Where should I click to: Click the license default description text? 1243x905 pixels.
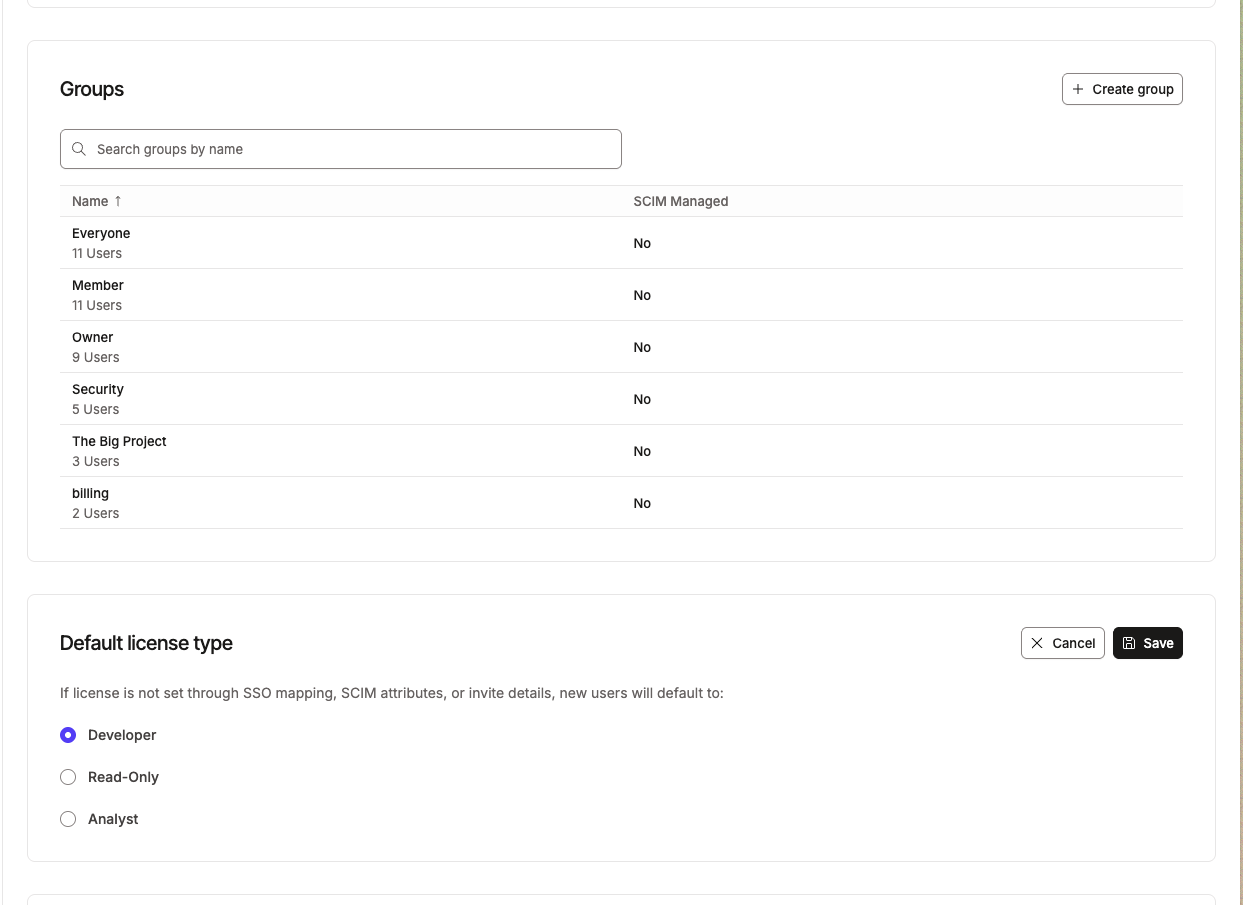point(392,693)
